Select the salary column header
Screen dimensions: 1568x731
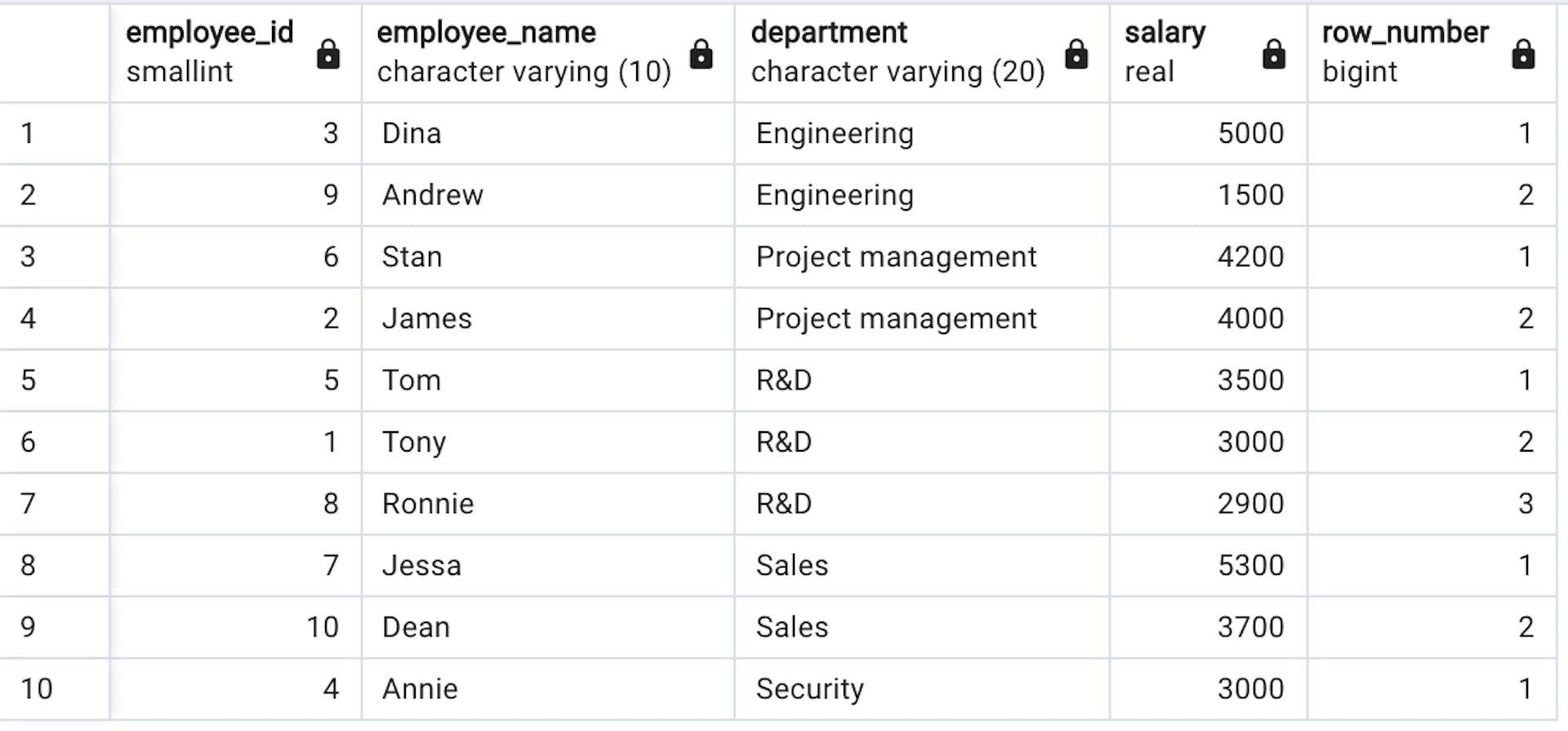[x=1165, y=33]
